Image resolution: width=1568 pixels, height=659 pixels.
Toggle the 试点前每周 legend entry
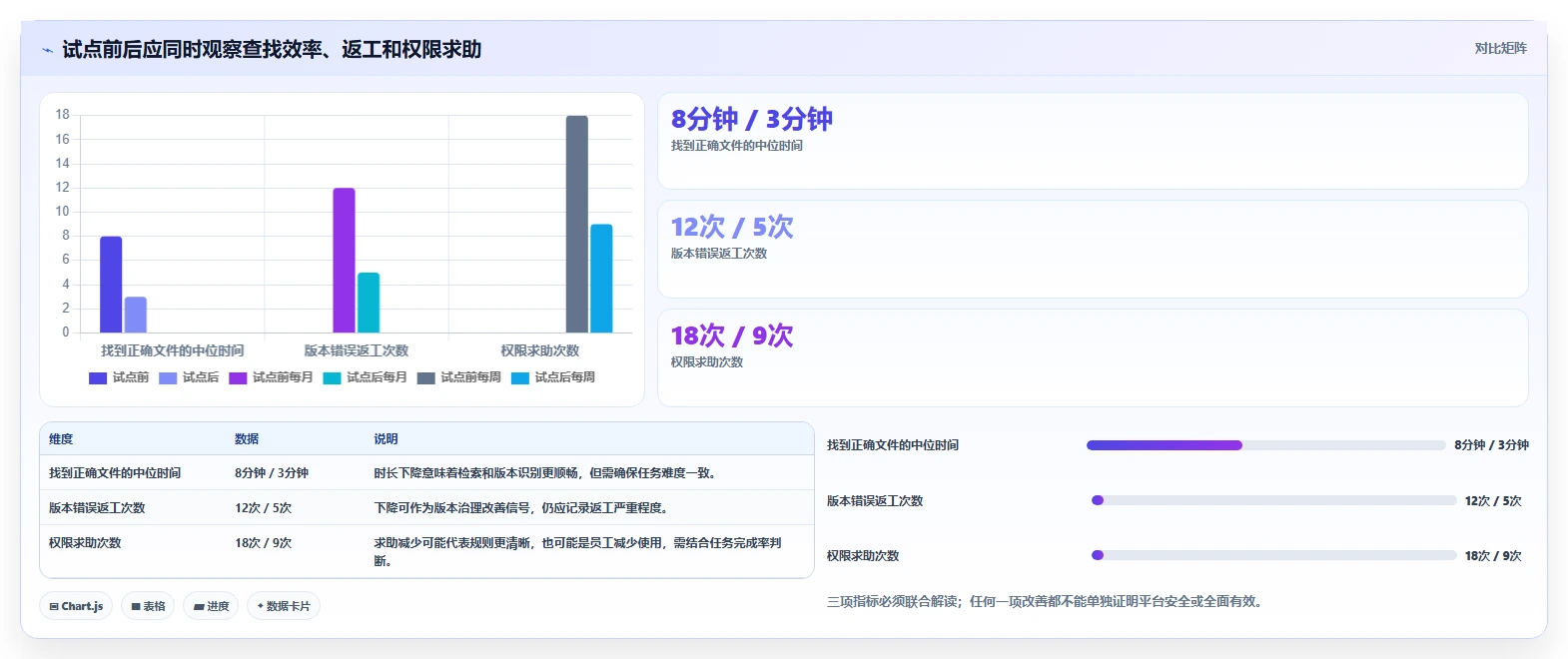[x=458, y=377]
